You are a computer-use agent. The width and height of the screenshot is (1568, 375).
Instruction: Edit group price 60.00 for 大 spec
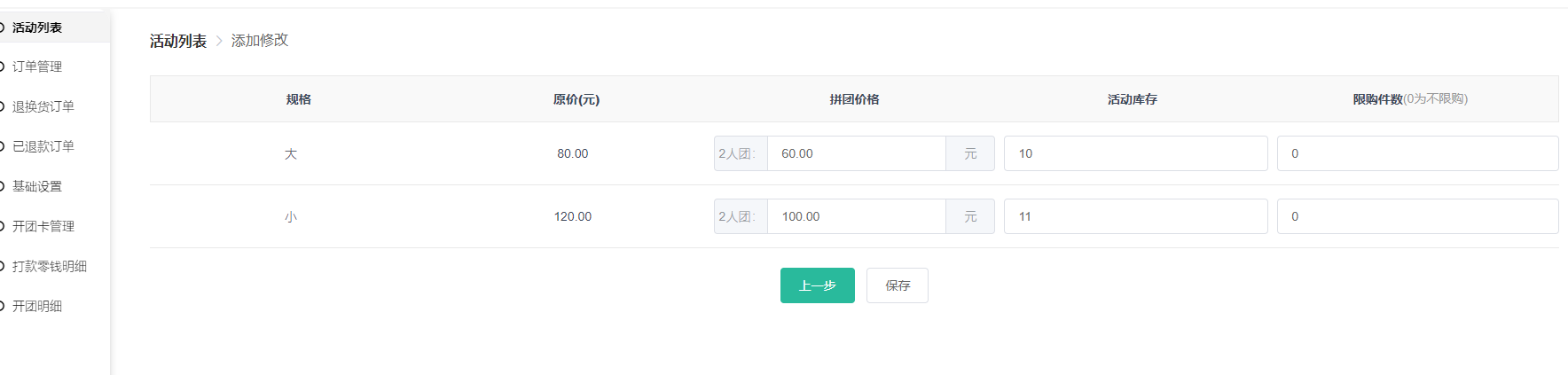[856, 153]
